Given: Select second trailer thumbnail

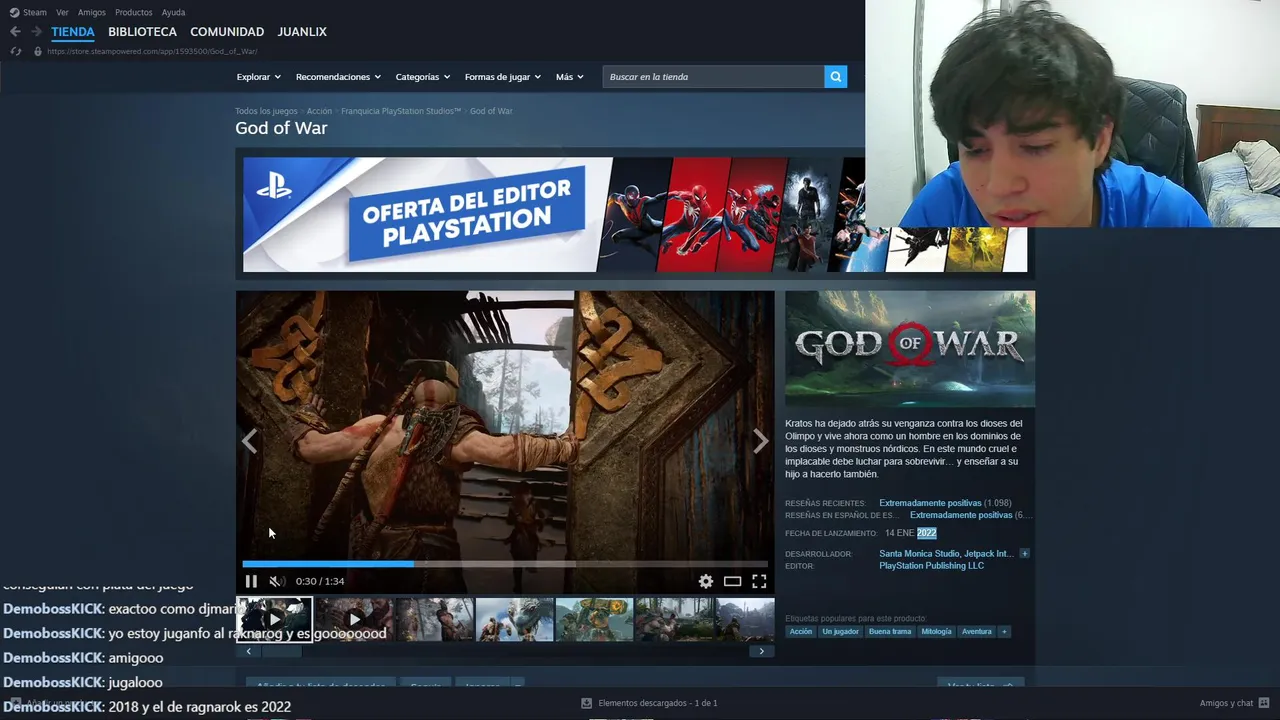Looking at the screenshot, I should click(354, 619).
